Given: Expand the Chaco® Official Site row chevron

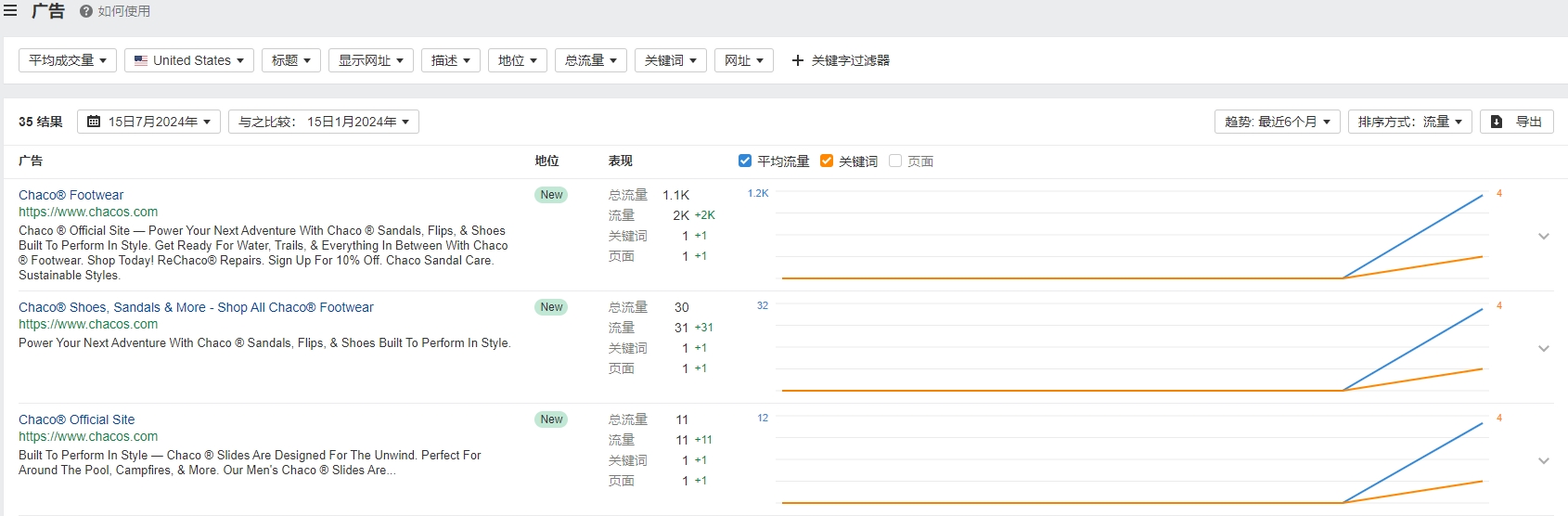Looking at the screenshot, I should [x=1544, y=460].
